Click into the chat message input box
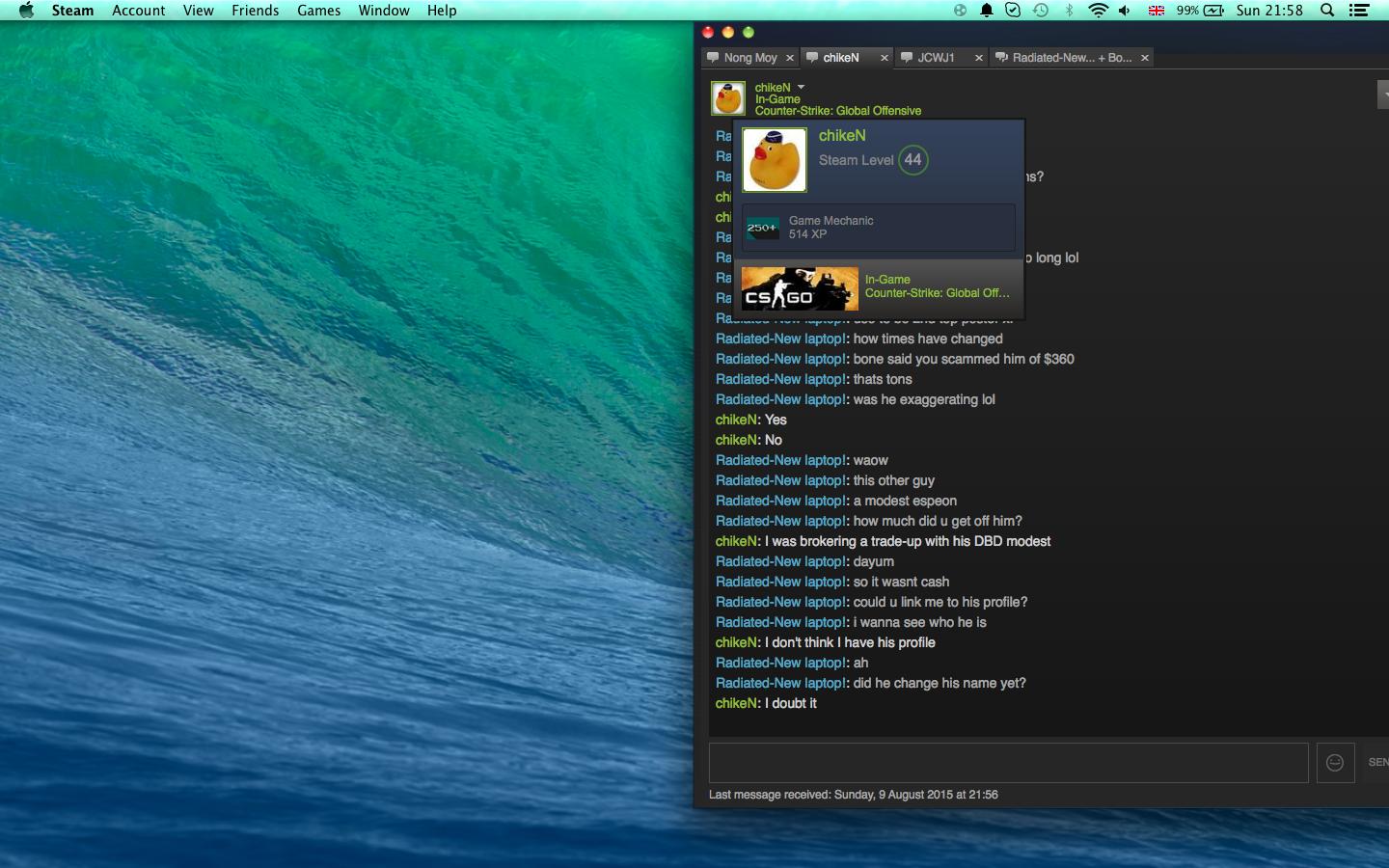The width and height of the screenshot is (1389, 868). [1008, 763]
